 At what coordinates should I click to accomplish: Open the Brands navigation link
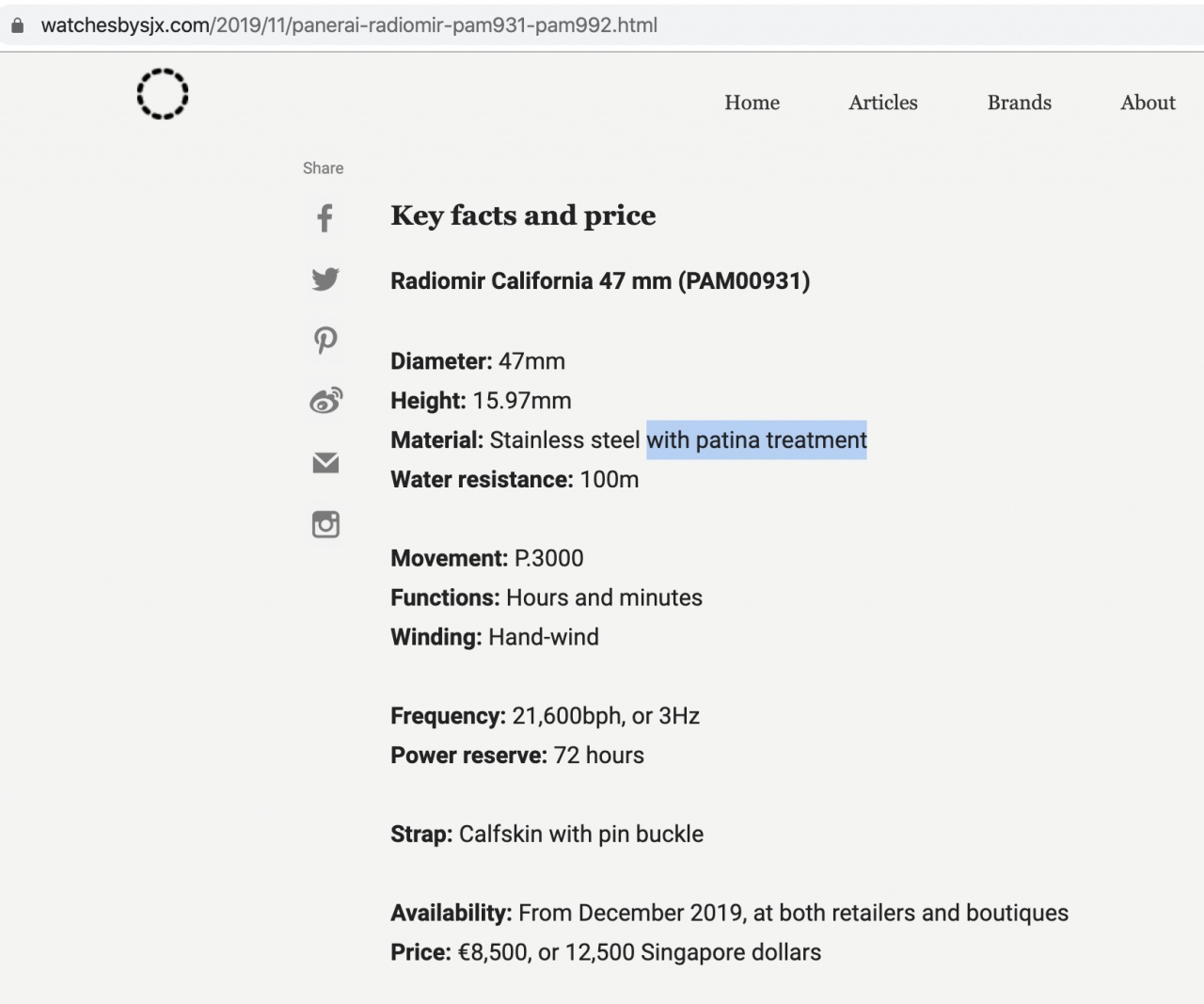(x=1019, y=103)
